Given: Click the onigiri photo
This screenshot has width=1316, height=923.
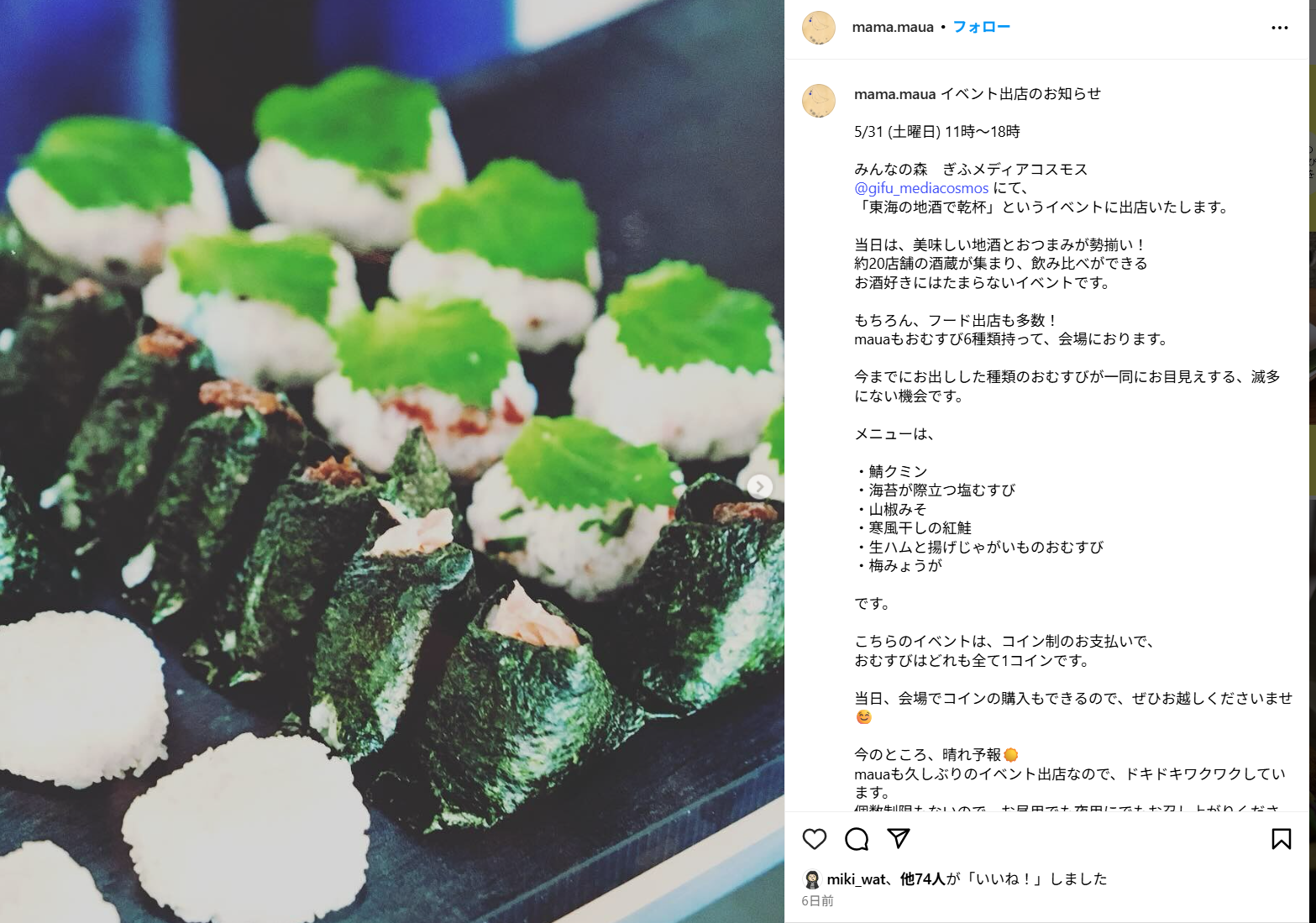Looking at the screenshot, I should pyautogui.click(x=392, y=461).
